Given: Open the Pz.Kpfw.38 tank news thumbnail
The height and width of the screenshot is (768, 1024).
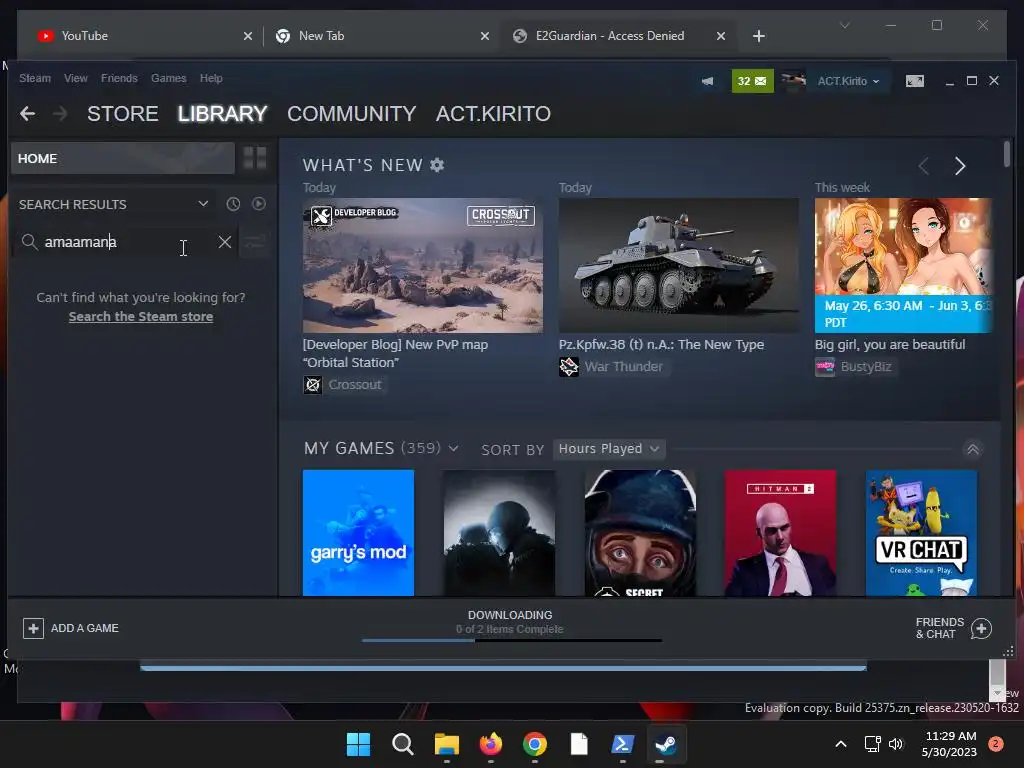Looking at the screenshot, I should [x=679, y=265].
